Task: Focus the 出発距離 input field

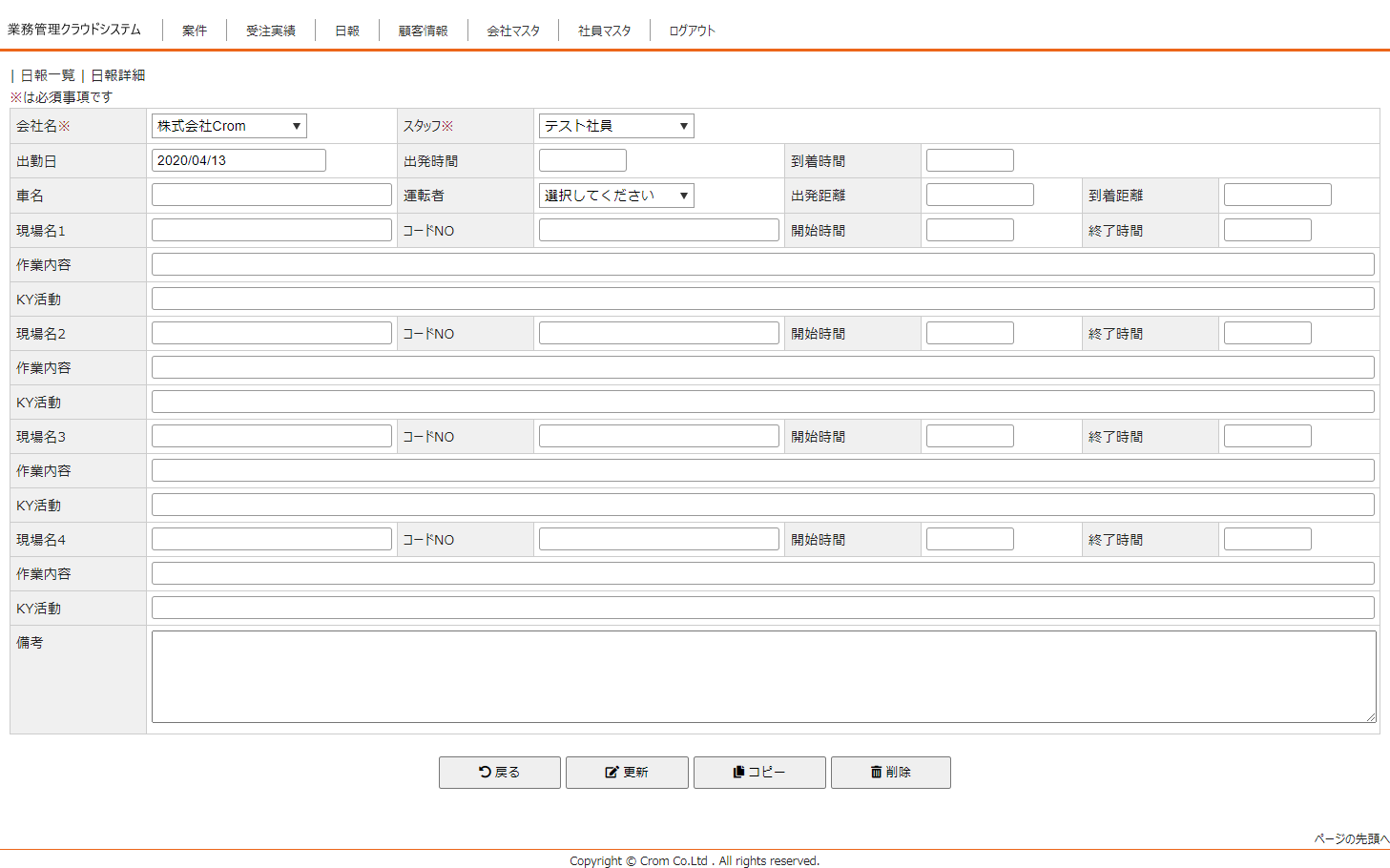Action: pyautogui.click(x=980, y=195)
